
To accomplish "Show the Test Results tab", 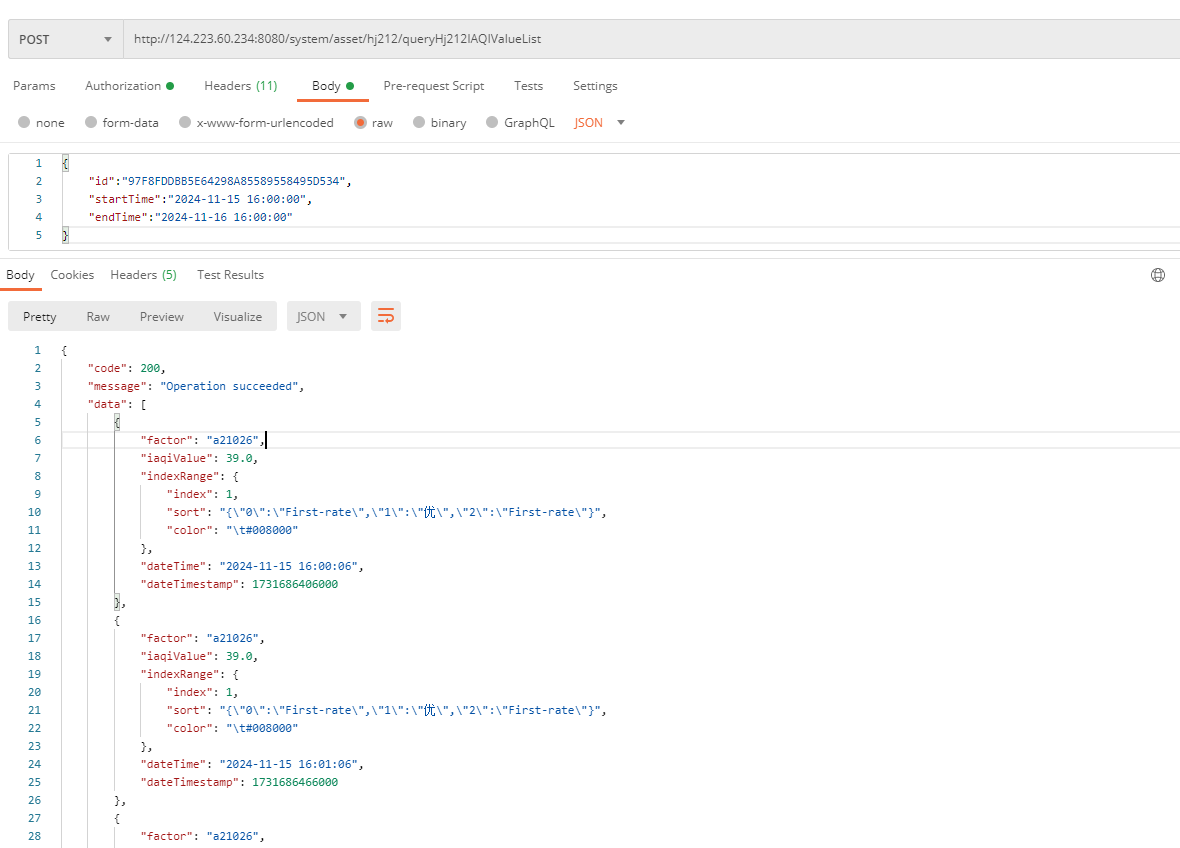I will [x=230, y=275].
